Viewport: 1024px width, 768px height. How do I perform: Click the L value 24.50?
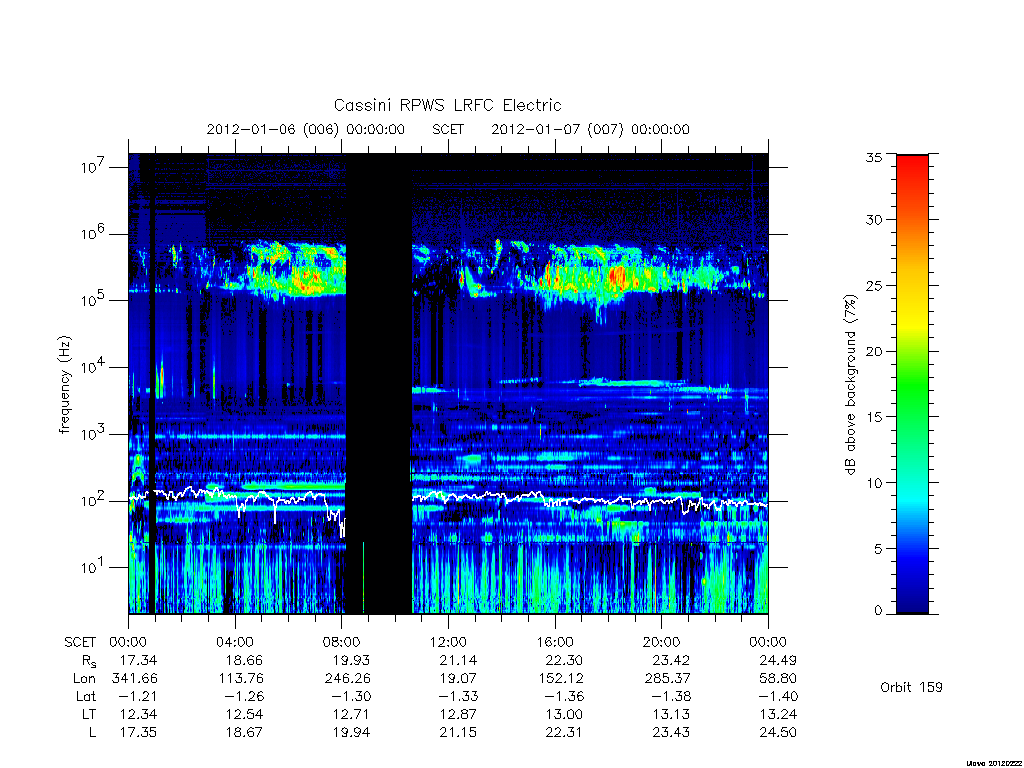coord(778,732)
